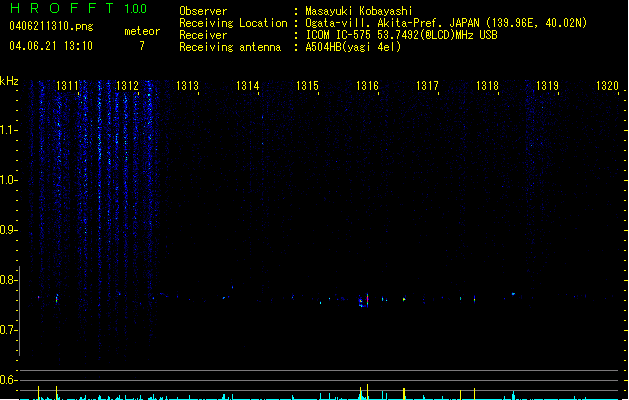The image size is (629, 400).
Task: Click the timestamp 04.06.21 13:10
Action: point(51,46)
